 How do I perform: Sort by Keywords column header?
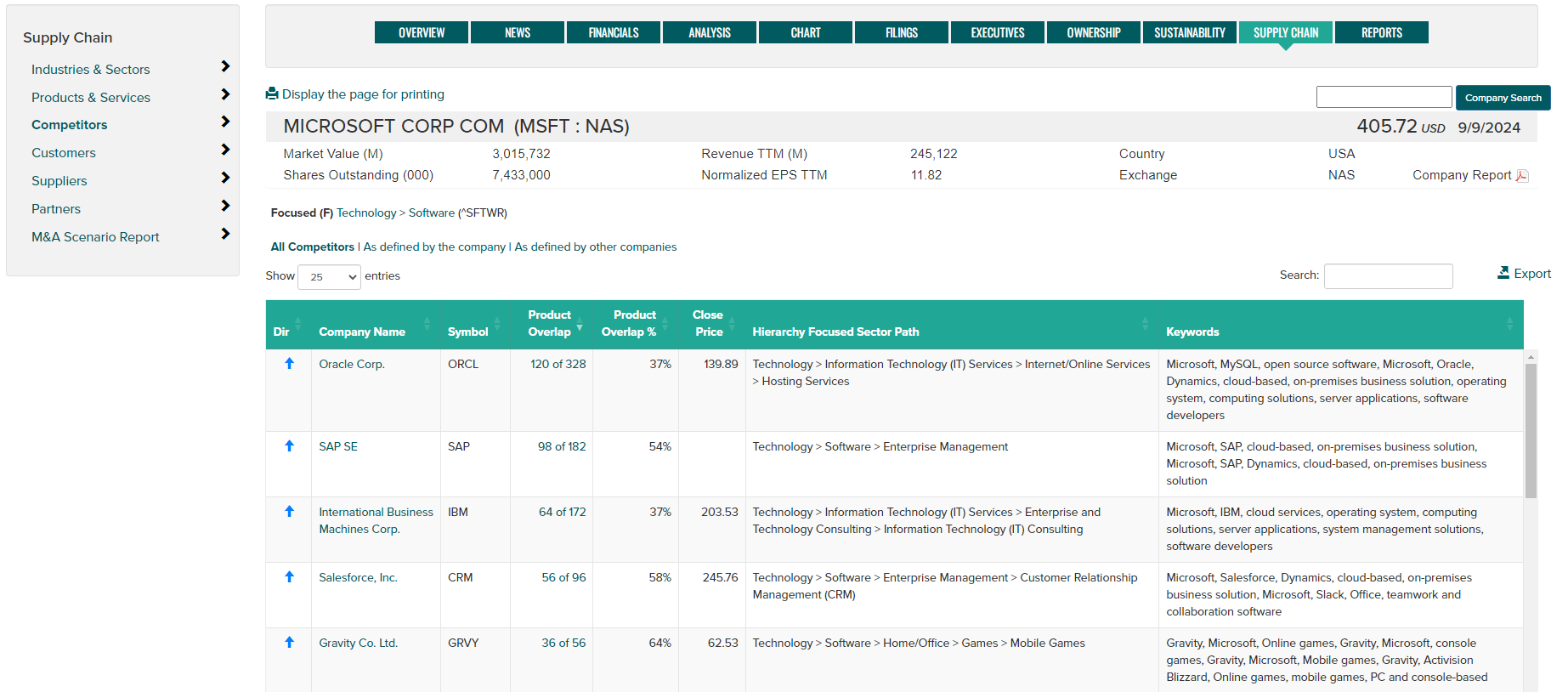(x=1341, y=324)
